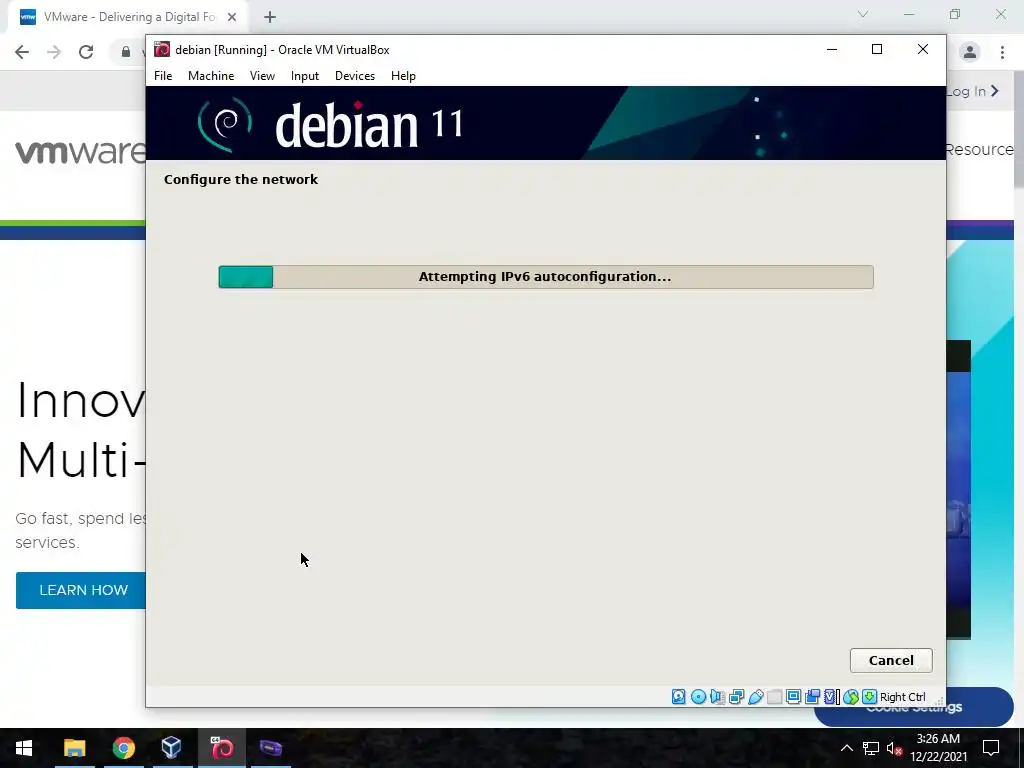Open the clock and date 3:26 AM

point(938,748)
